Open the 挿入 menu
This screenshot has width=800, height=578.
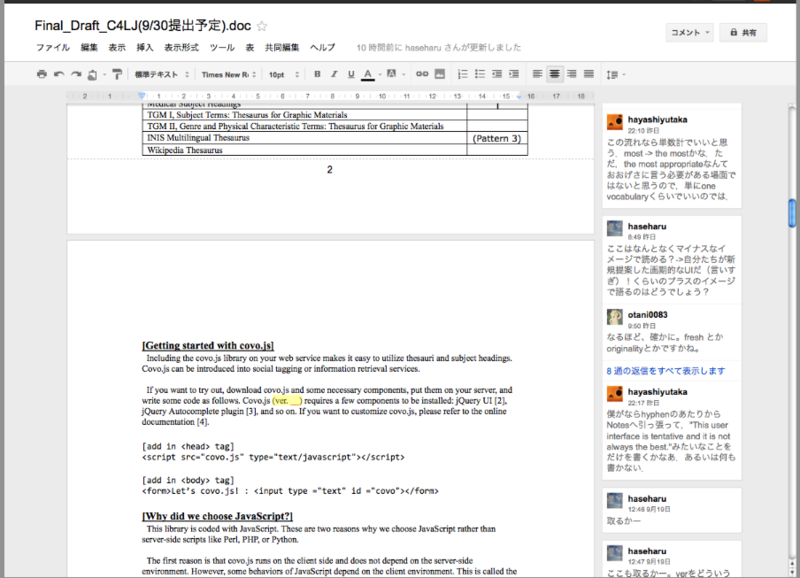(x=145, y=47)
